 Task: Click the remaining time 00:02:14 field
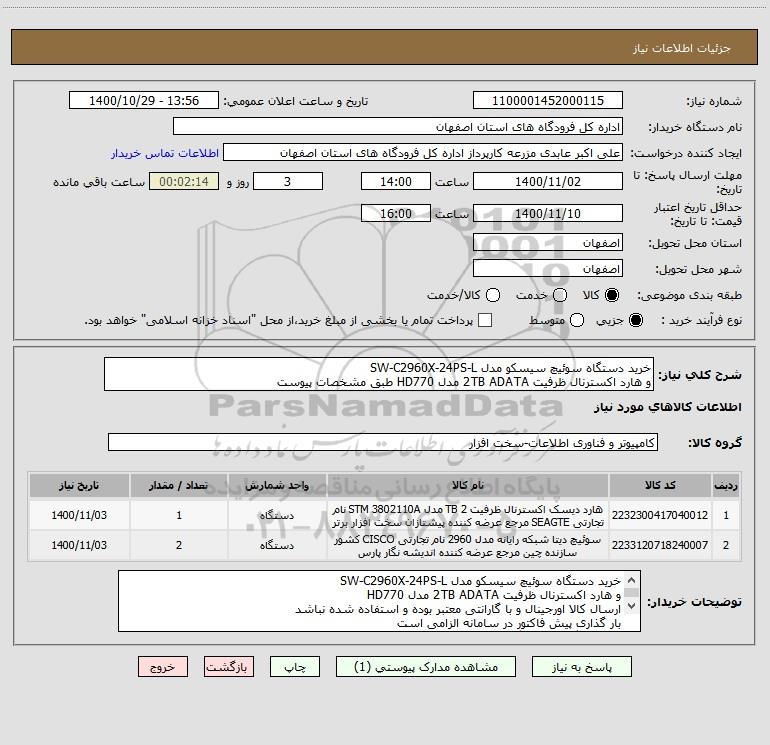(x=184, y=181)
